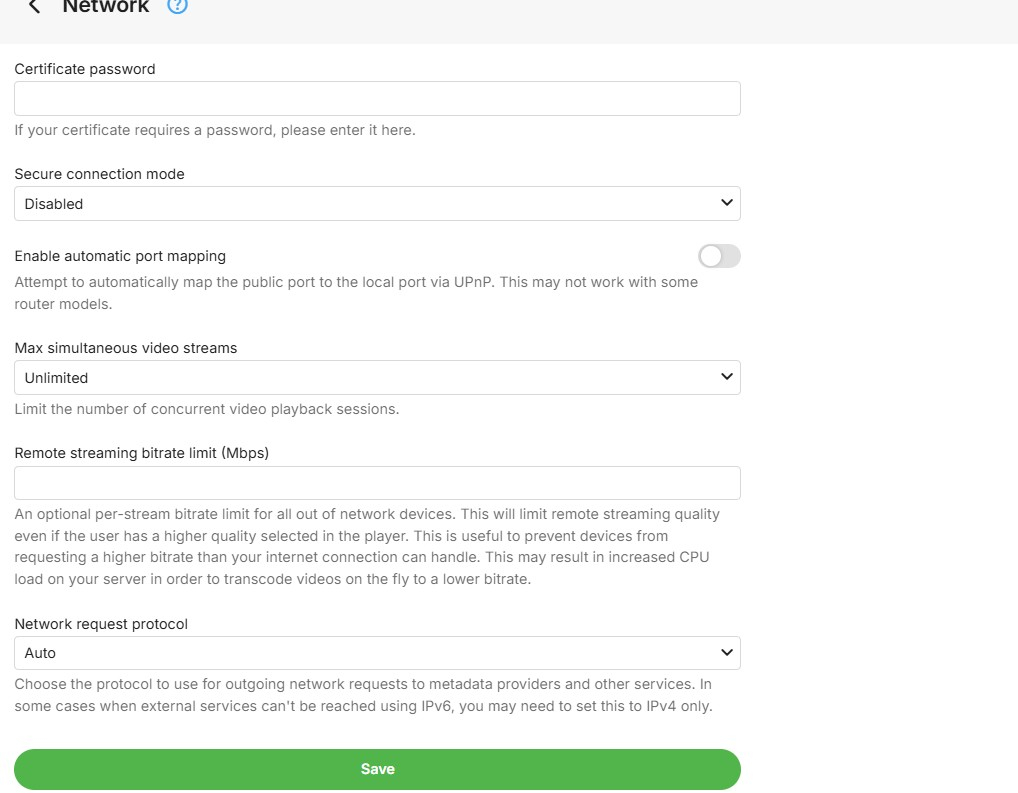Open the help question mark icon

[x=178, y=6]
